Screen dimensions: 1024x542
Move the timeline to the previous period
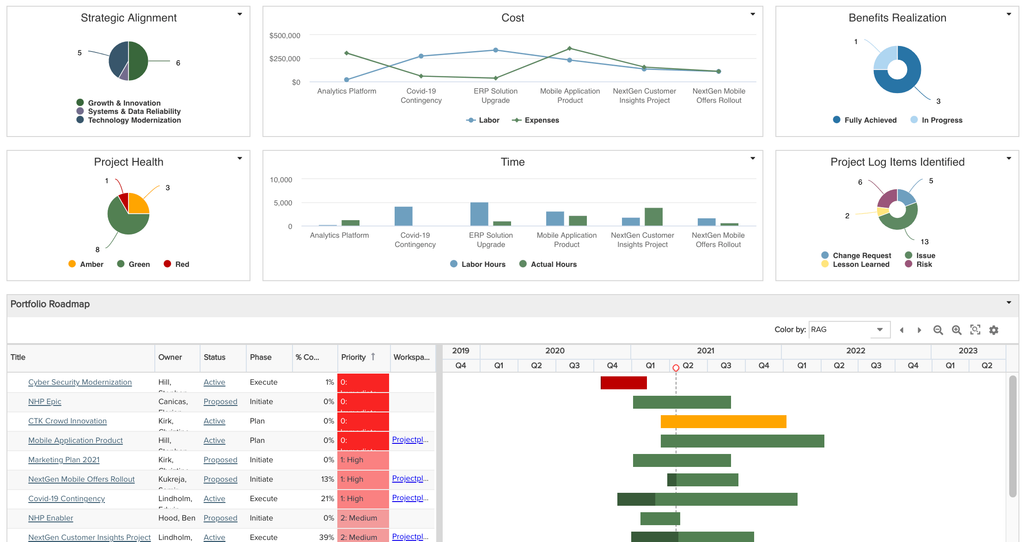point(902,330)
